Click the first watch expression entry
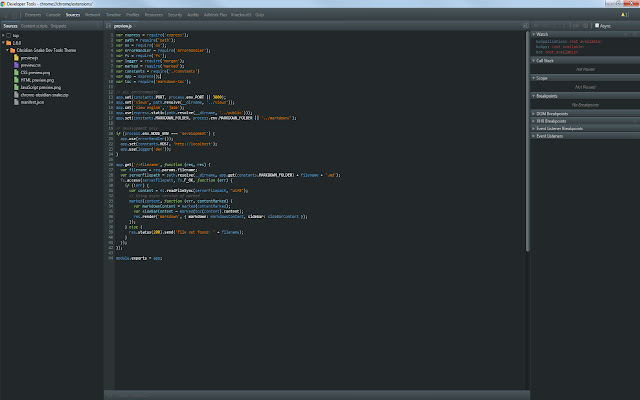The image size is (640, 400). pos(569,42)
